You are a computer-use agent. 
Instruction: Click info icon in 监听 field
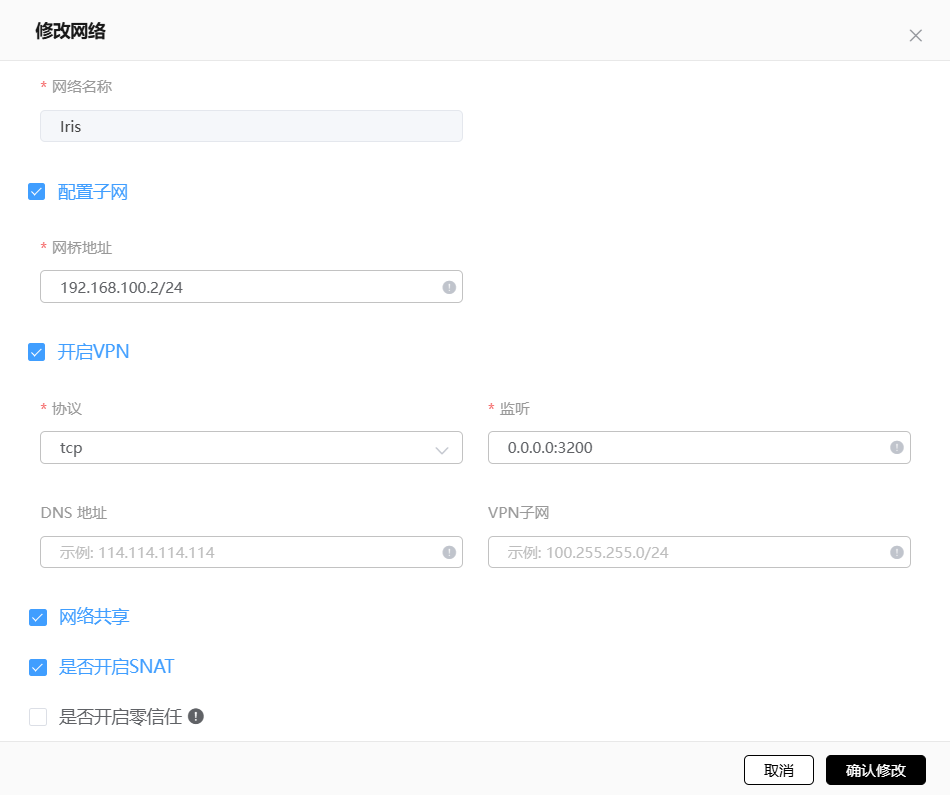point(897,447)
